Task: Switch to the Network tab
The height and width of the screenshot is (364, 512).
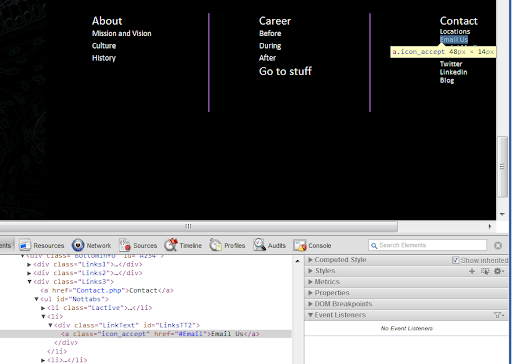Action: tap(91, 245)
